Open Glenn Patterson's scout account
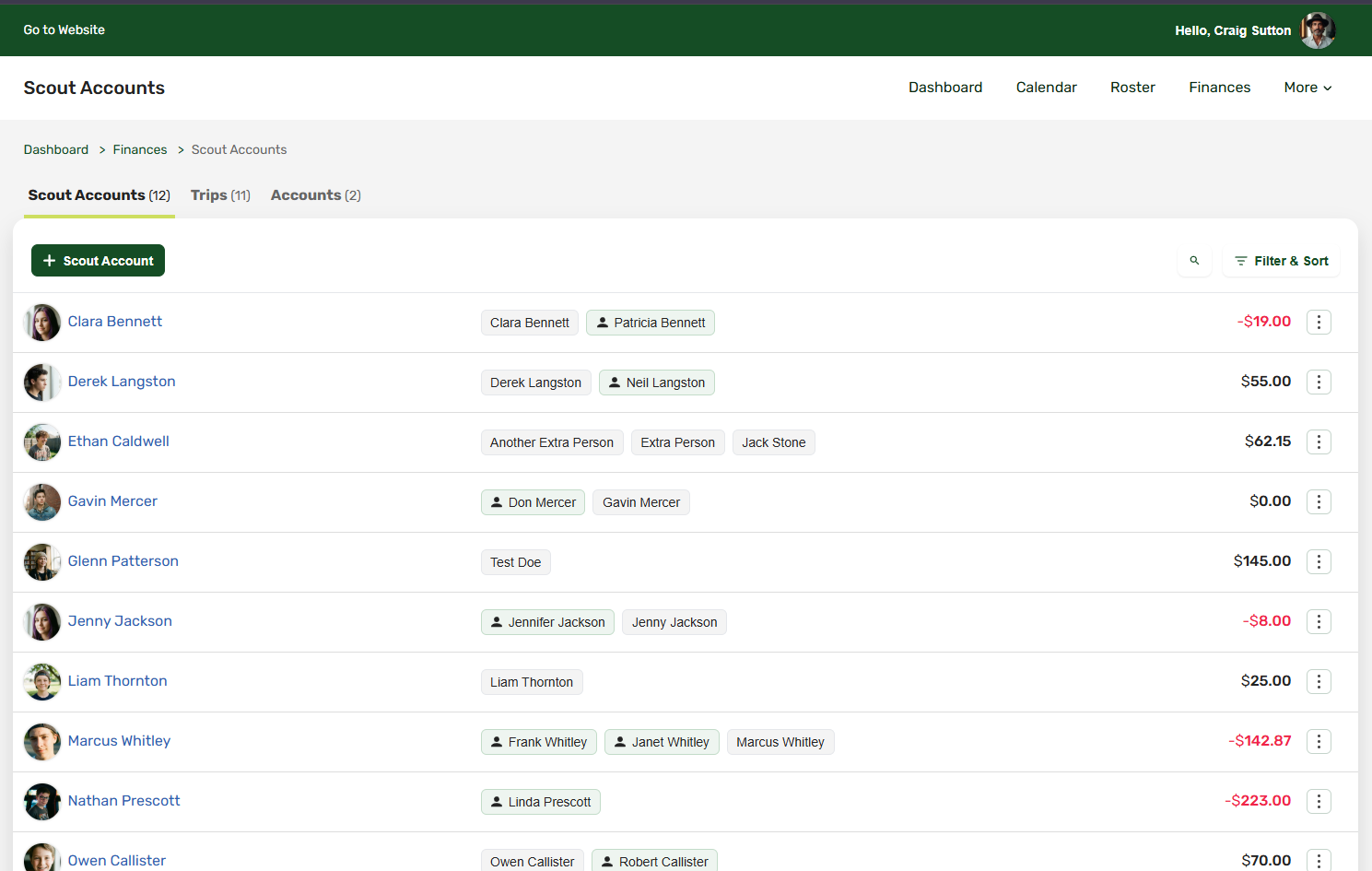The width and height of the screenshot is (1372, 871). [x=123, y=561]
